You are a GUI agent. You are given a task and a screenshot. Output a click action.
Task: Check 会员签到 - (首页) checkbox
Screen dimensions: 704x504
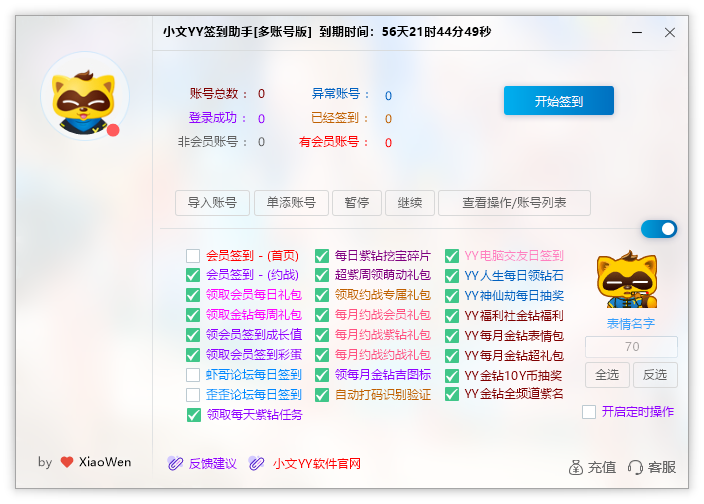point(193,256)
